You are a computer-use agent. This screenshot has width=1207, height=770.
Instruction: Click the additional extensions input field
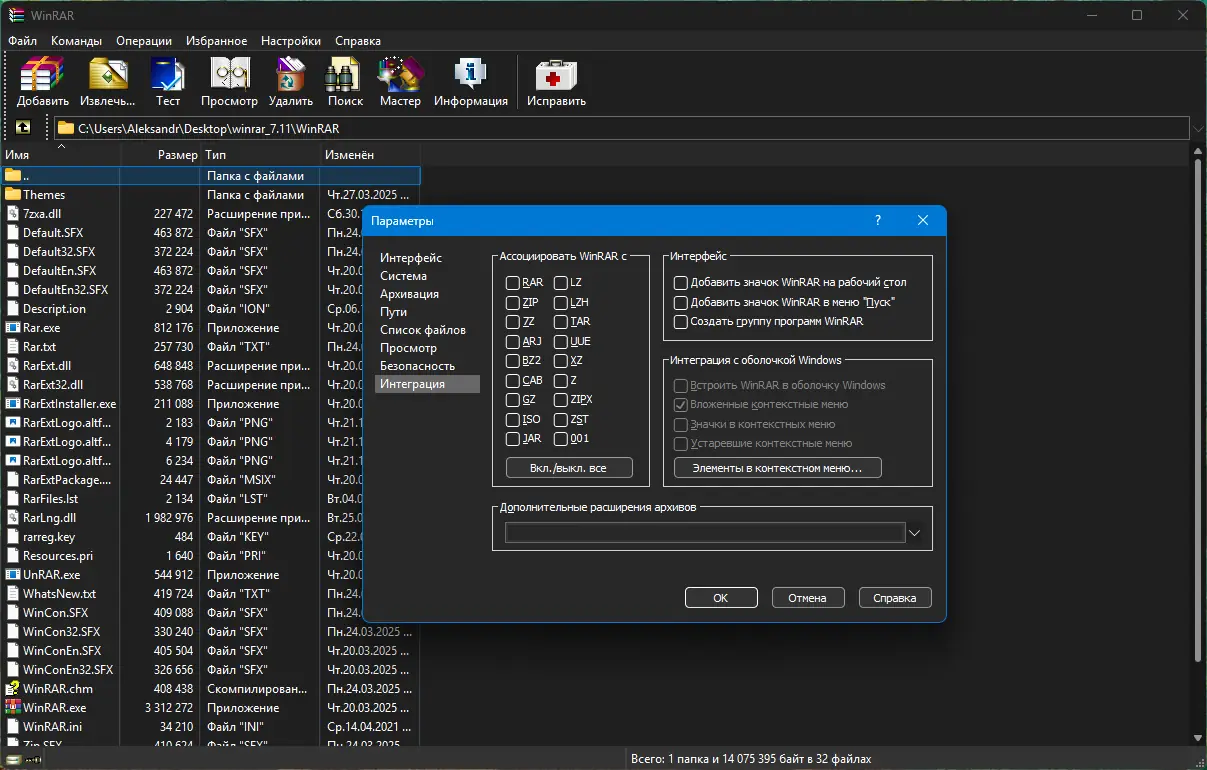[x=704, y=534]
